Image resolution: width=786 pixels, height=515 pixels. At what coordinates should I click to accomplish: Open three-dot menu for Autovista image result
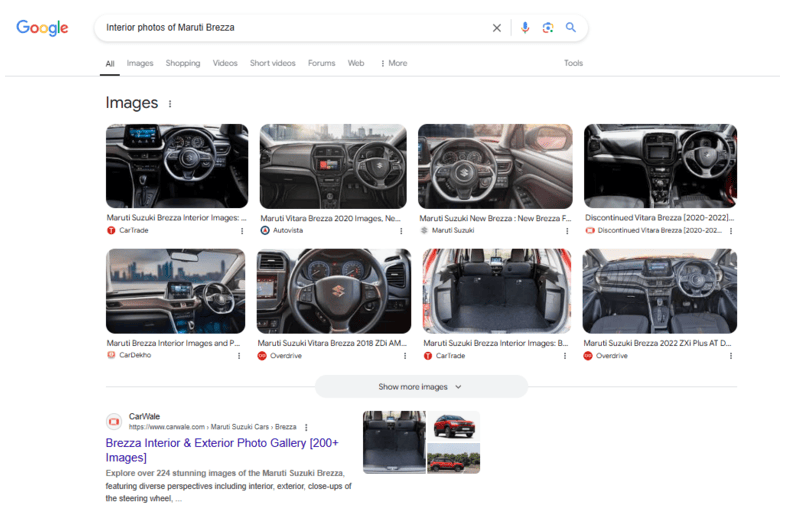tap(400, 231)
